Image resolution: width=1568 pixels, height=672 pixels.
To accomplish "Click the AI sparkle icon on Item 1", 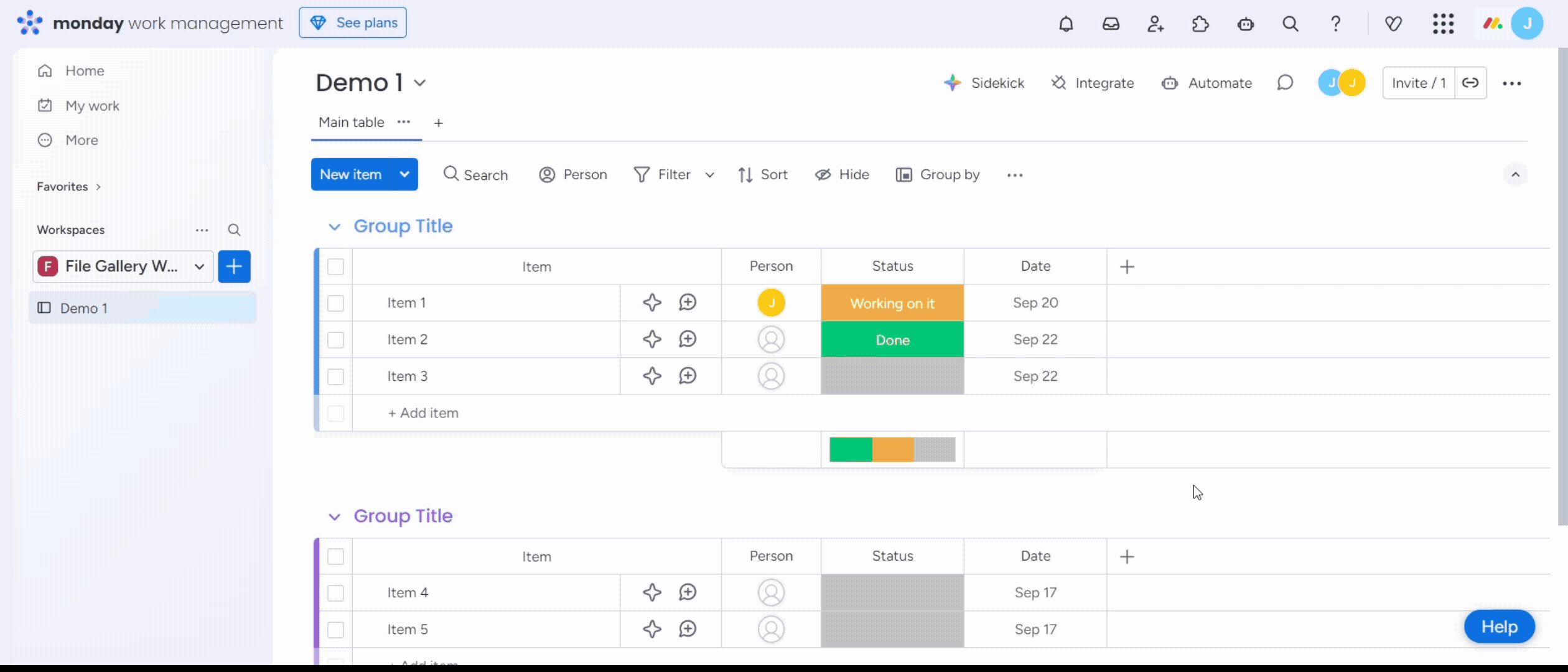I will tap(651, 303).
